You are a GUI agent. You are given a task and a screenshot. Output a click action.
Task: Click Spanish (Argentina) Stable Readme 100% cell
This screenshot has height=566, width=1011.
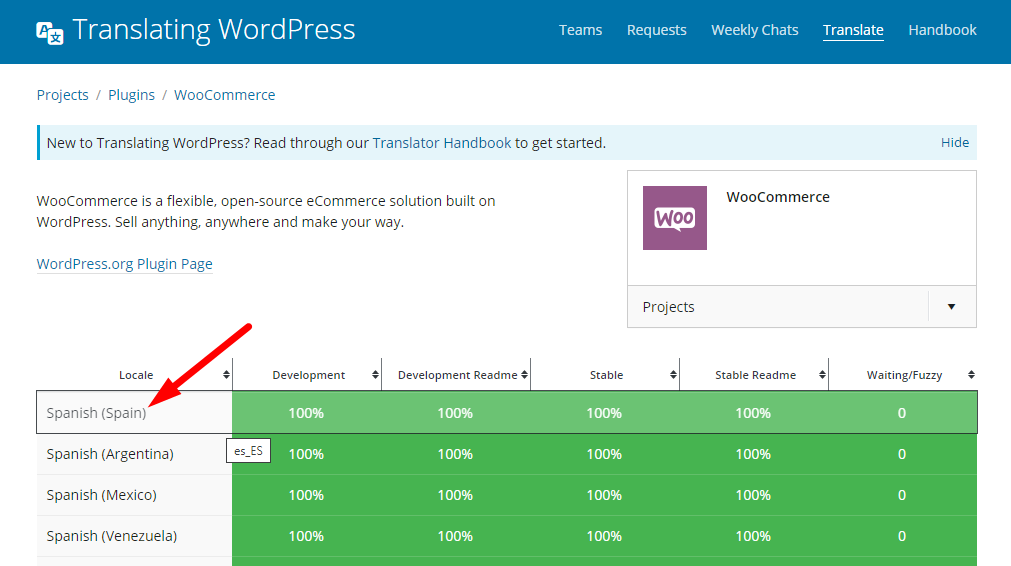click(753, 454)
